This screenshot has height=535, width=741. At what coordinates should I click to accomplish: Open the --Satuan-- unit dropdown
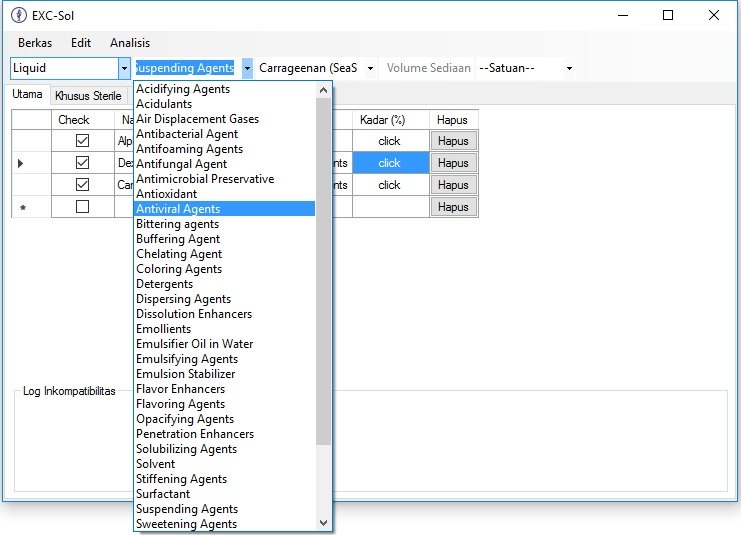[x=569, y=68]
